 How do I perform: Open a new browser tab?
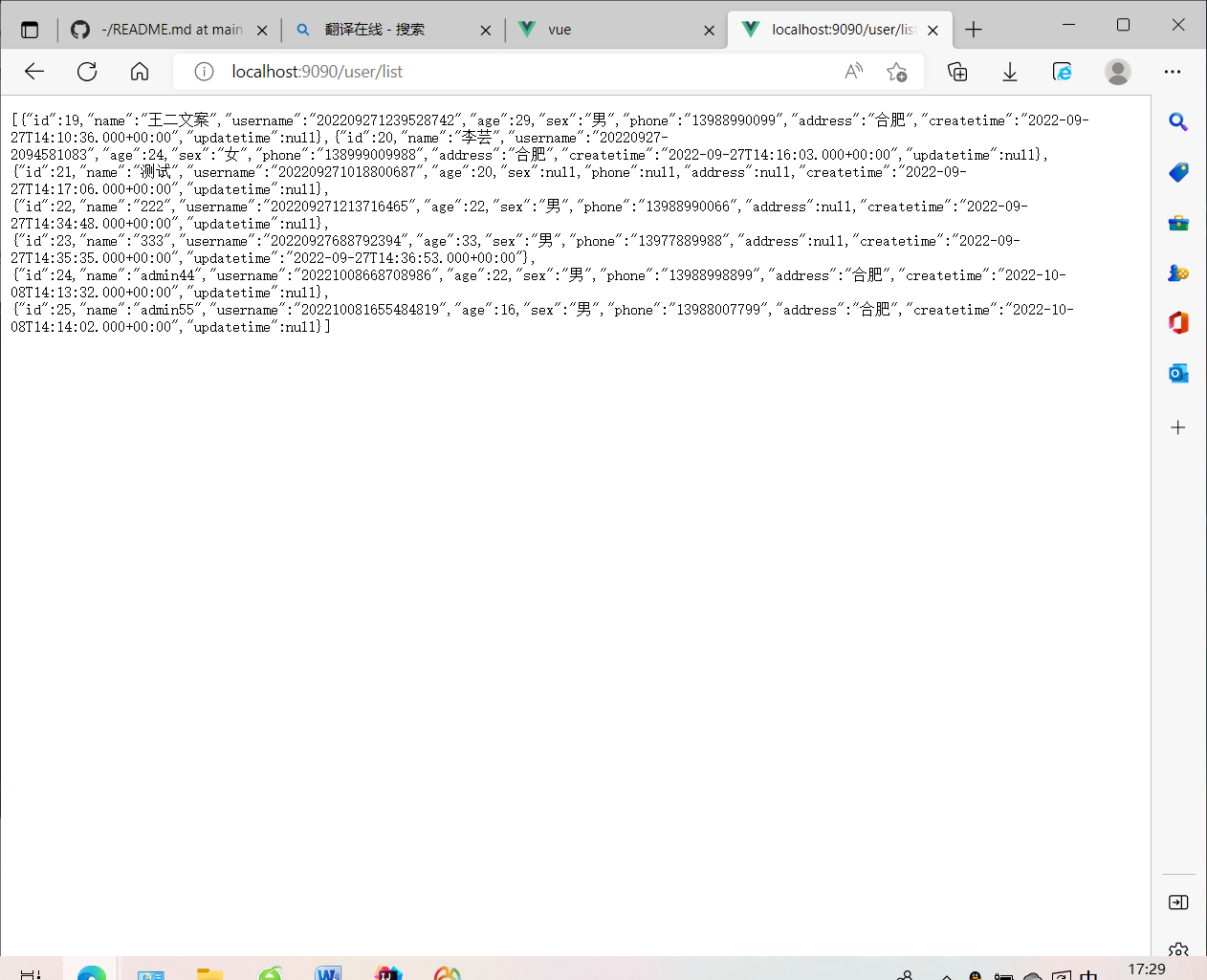974,30
